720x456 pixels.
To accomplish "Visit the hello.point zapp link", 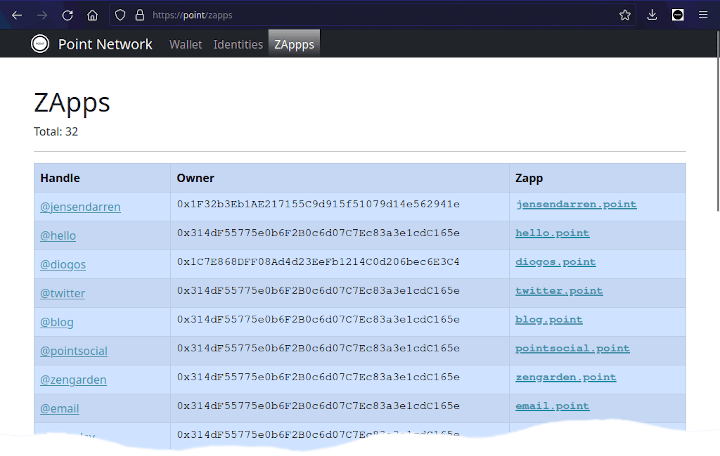I will [552, 233].
